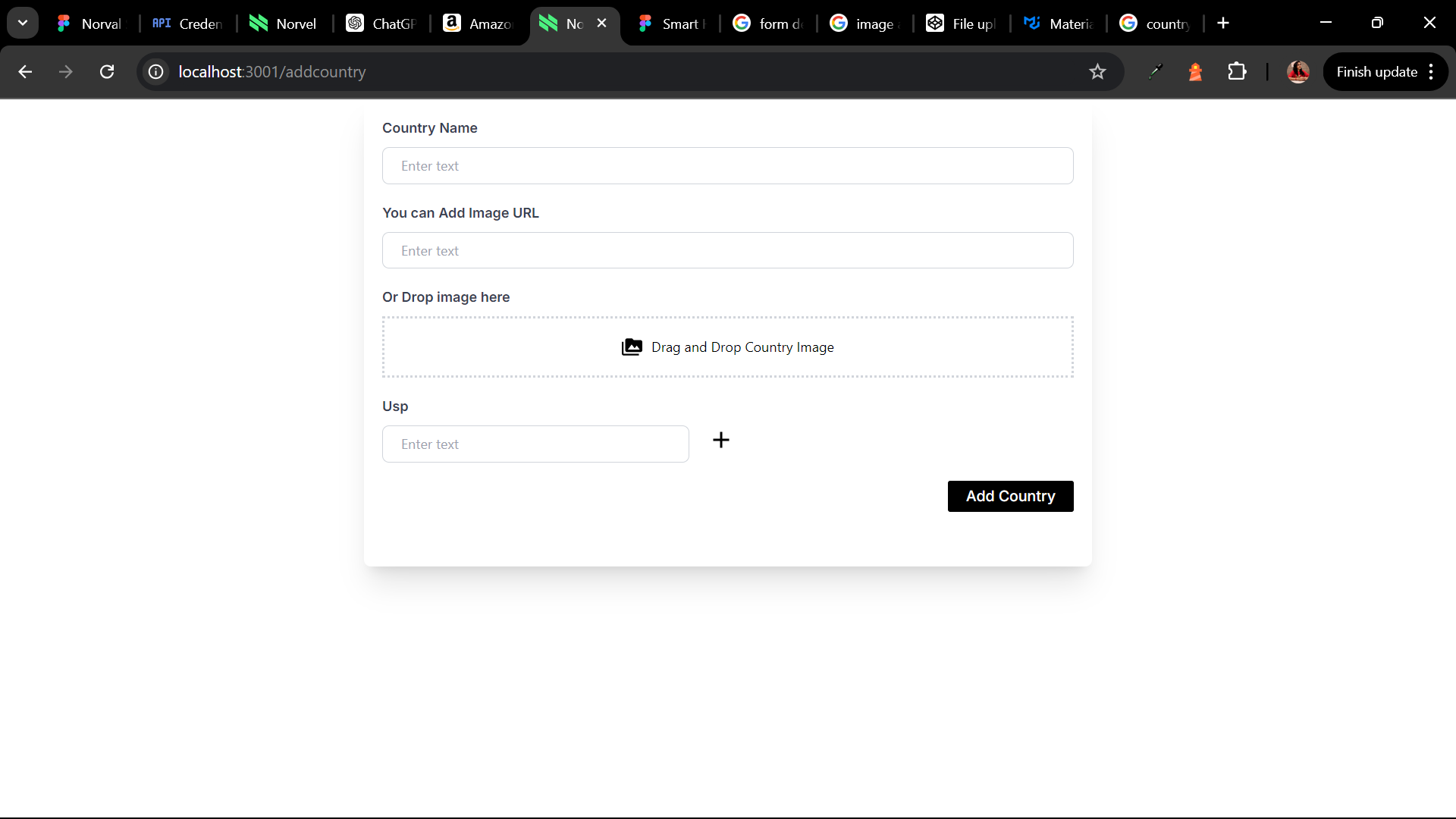The height and width of the screenshot is (819, 1456).
Task: Focus the Image URL input field
Action: pos(727,250)
